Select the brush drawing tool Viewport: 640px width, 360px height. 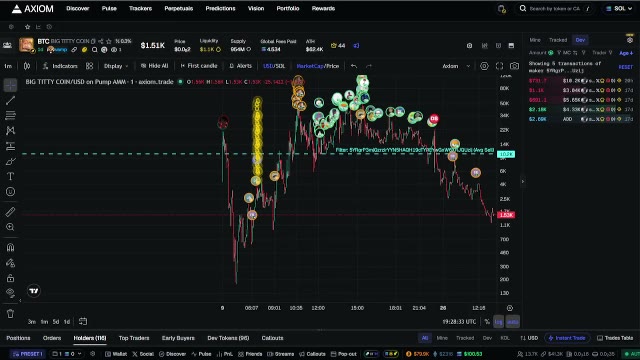coord(10,161)
